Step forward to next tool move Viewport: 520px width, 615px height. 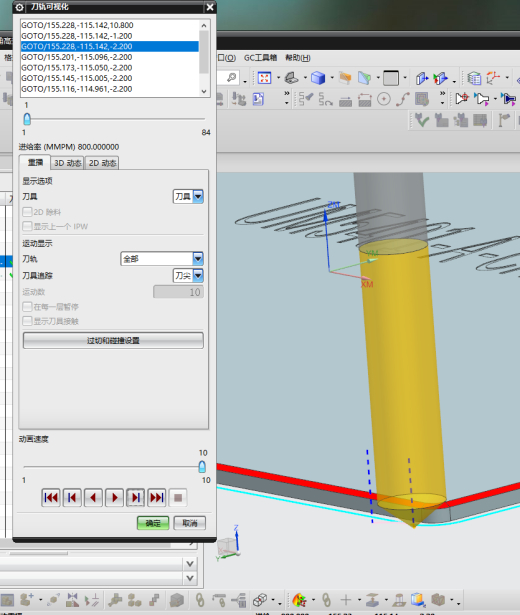coord(136,498)
